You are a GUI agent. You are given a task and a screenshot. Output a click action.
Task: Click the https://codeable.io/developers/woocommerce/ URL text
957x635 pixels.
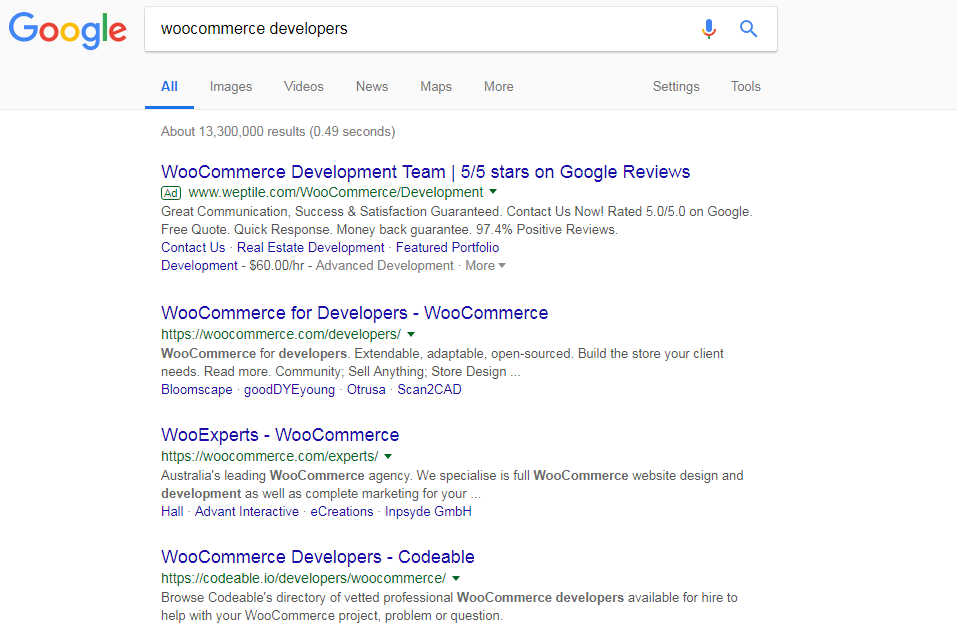tap(303, 579)
